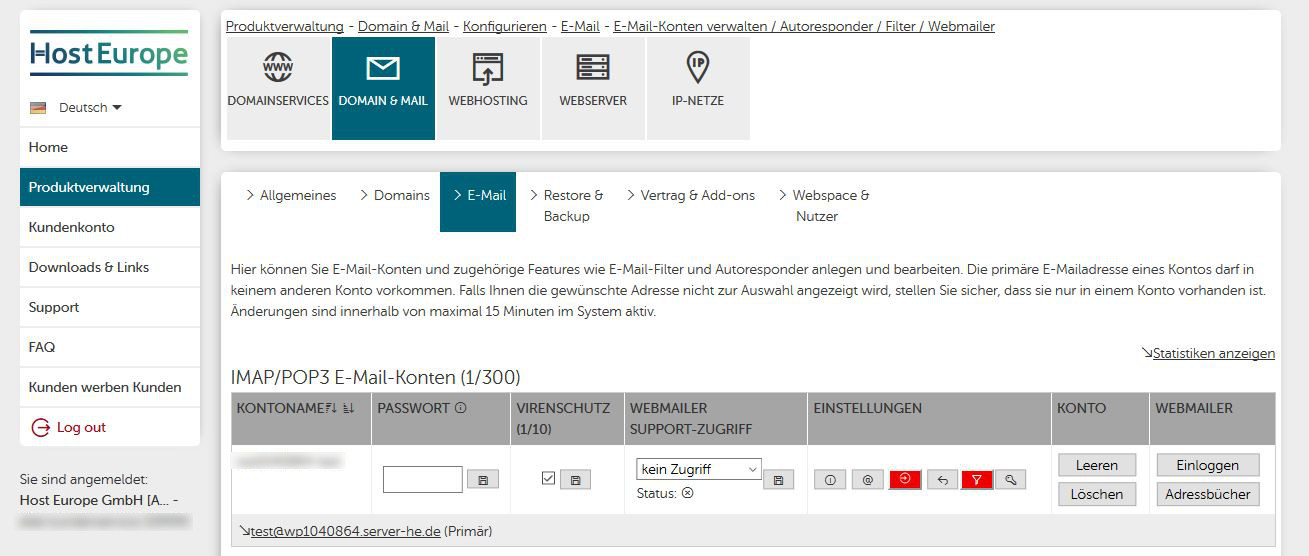The image size is (1309, 556).
Task: Open the @ address settings icon
Action: coord(867,480)
